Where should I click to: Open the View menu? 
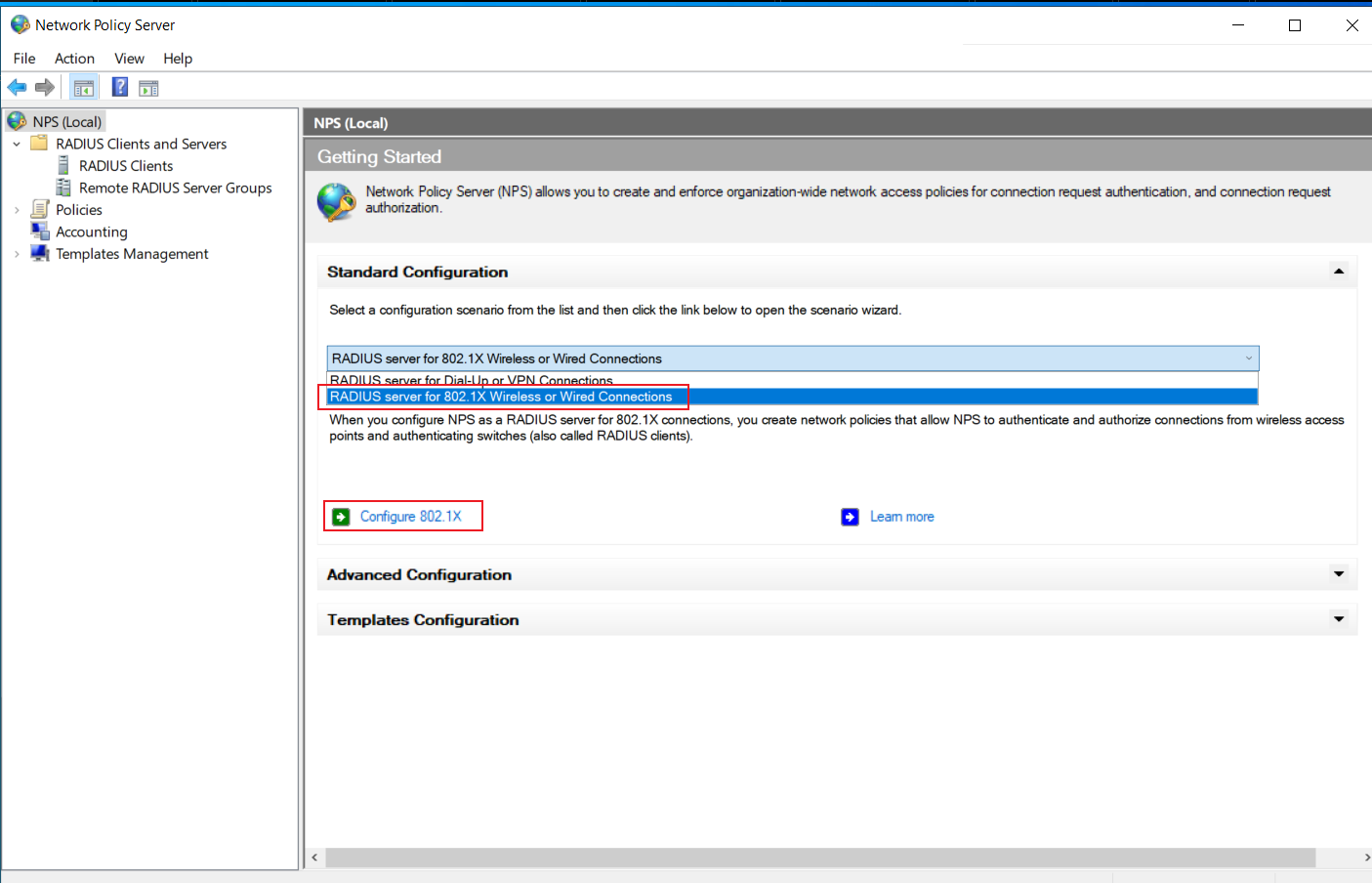pos(129,59)
